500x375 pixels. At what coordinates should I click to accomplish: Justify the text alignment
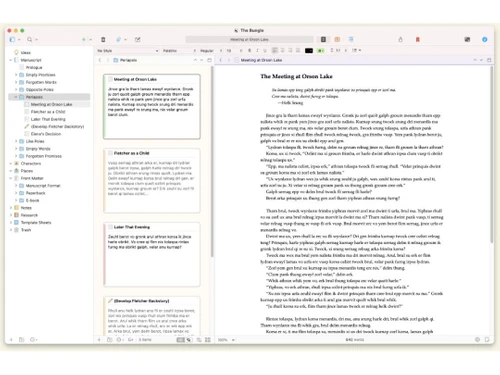[x=298, y=50]
